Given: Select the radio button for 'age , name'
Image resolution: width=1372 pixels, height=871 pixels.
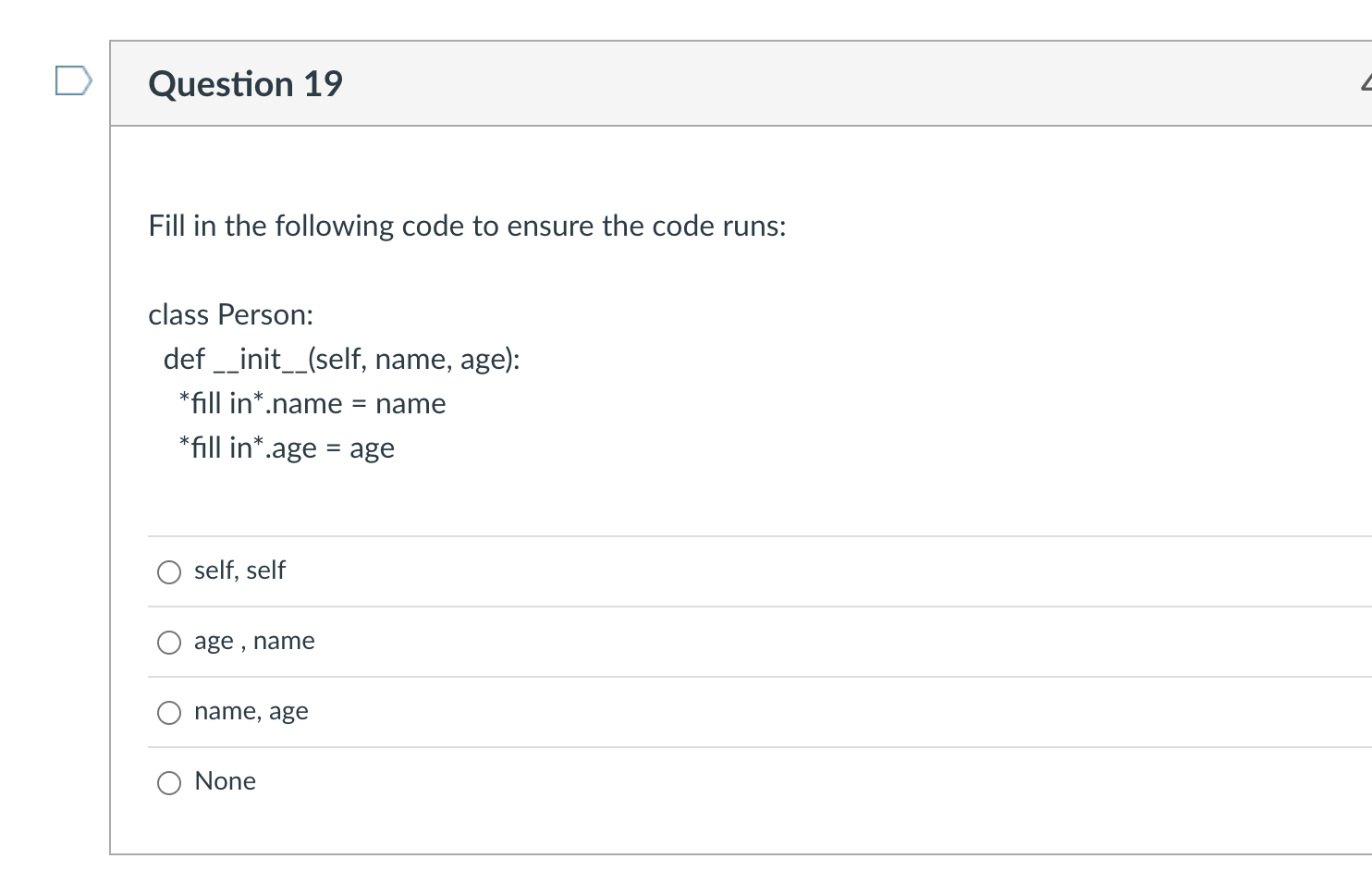Looking at the screenshot, I should coord(169,642).
